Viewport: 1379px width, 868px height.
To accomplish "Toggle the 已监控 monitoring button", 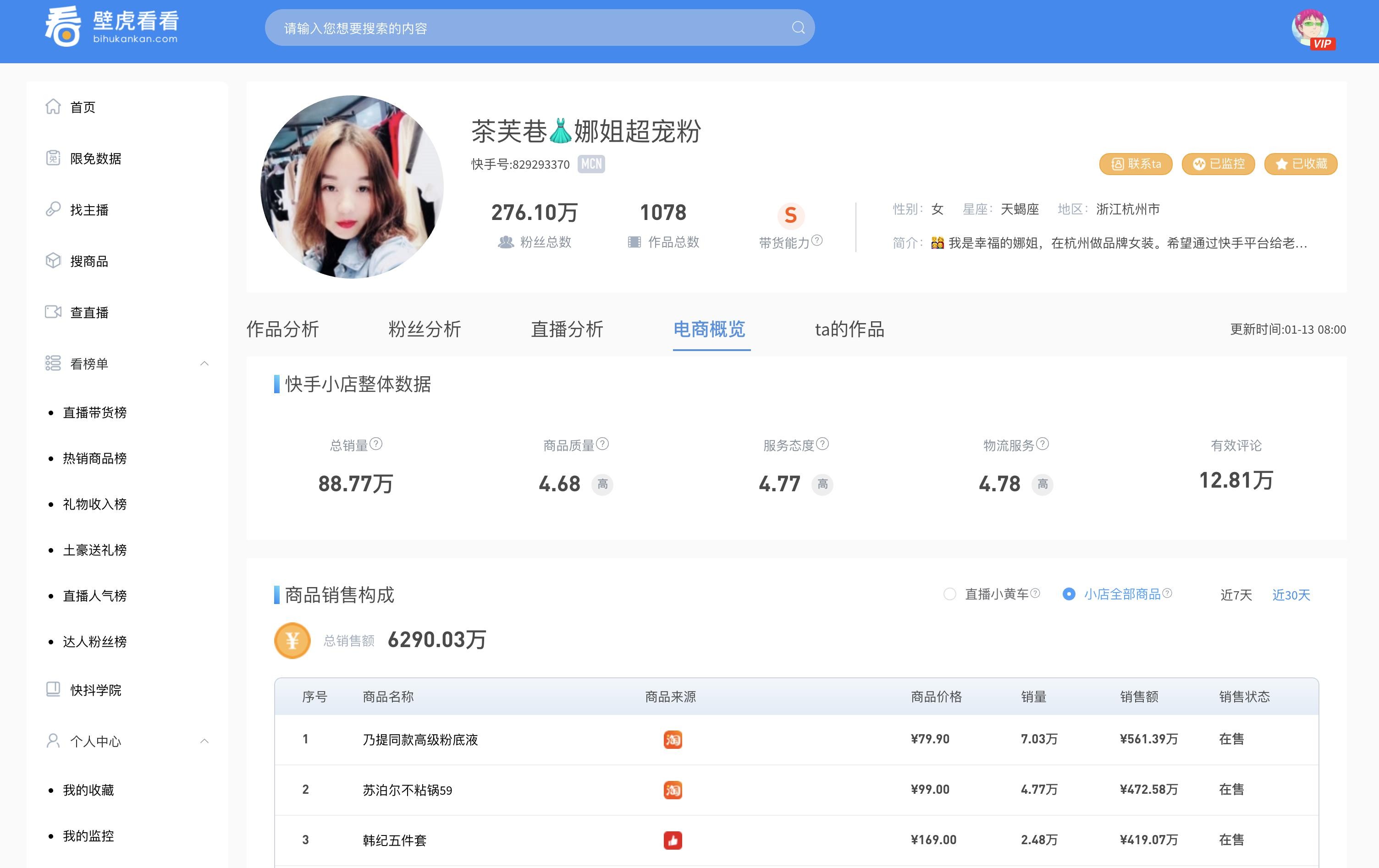I will pyautogui.click(x=1218, y=164).
